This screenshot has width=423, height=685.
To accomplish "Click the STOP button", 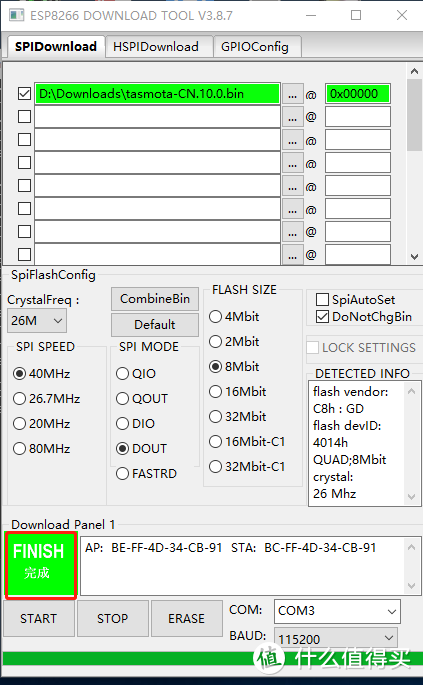I will (113, 618).
